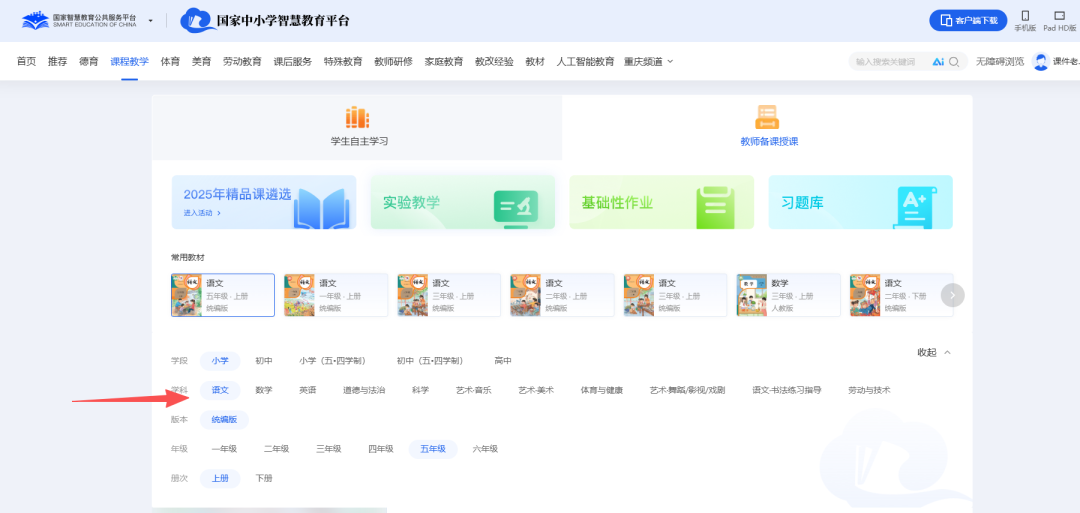Select 小学 school stage option
1080x513 pixels.
coord(220,361)
